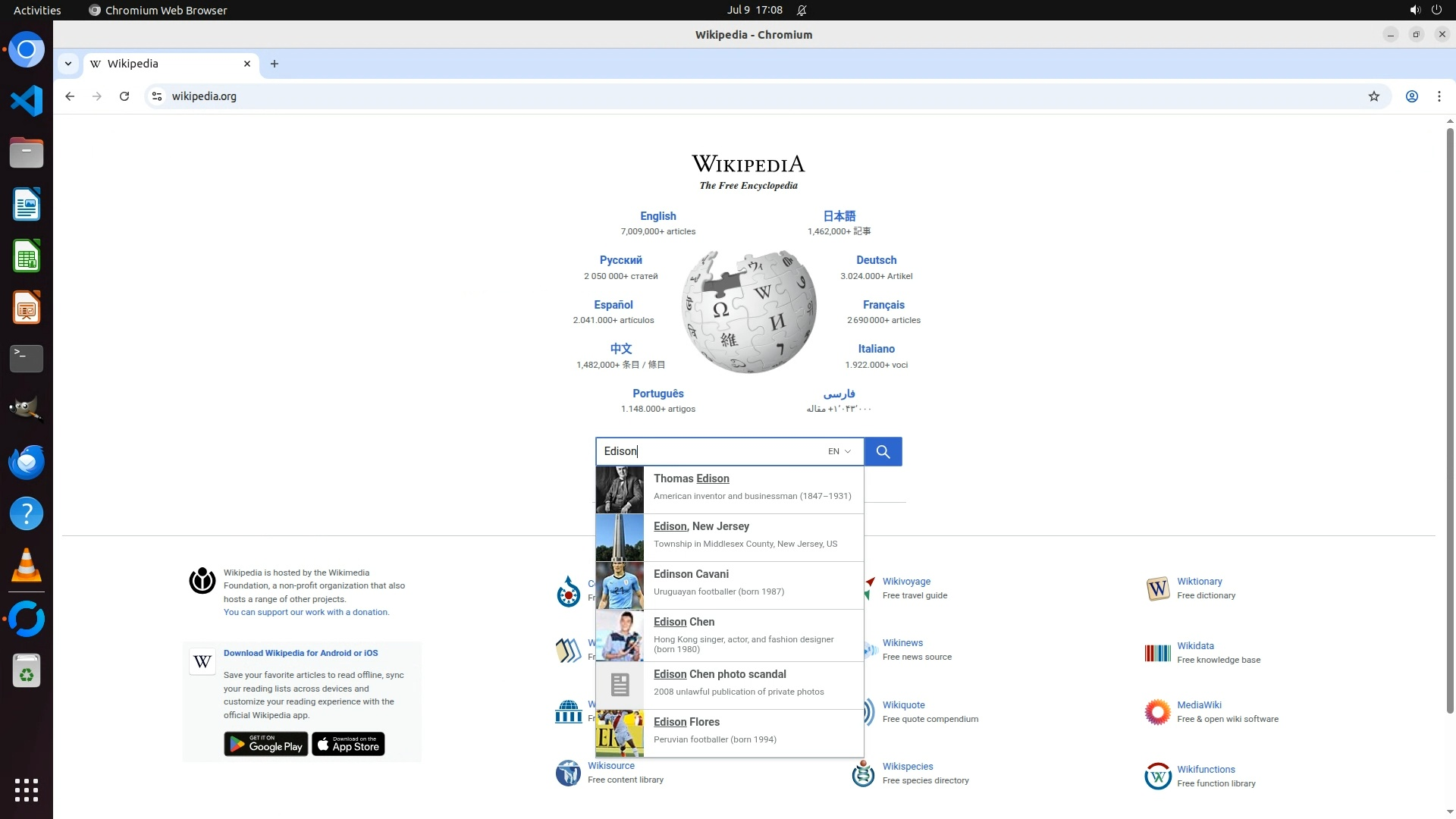Click the blue search magnifier button
This screenshot has width=1456, height=819.
(883, 452)
